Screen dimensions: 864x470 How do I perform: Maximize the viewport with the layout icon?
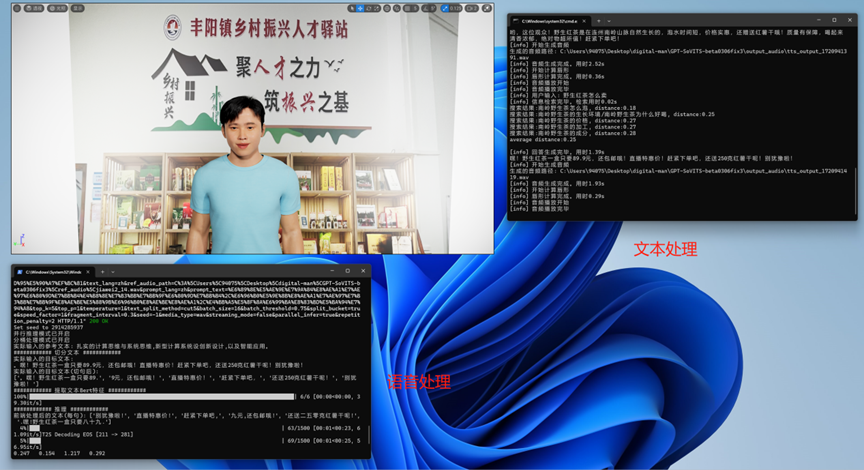point(487,7)
